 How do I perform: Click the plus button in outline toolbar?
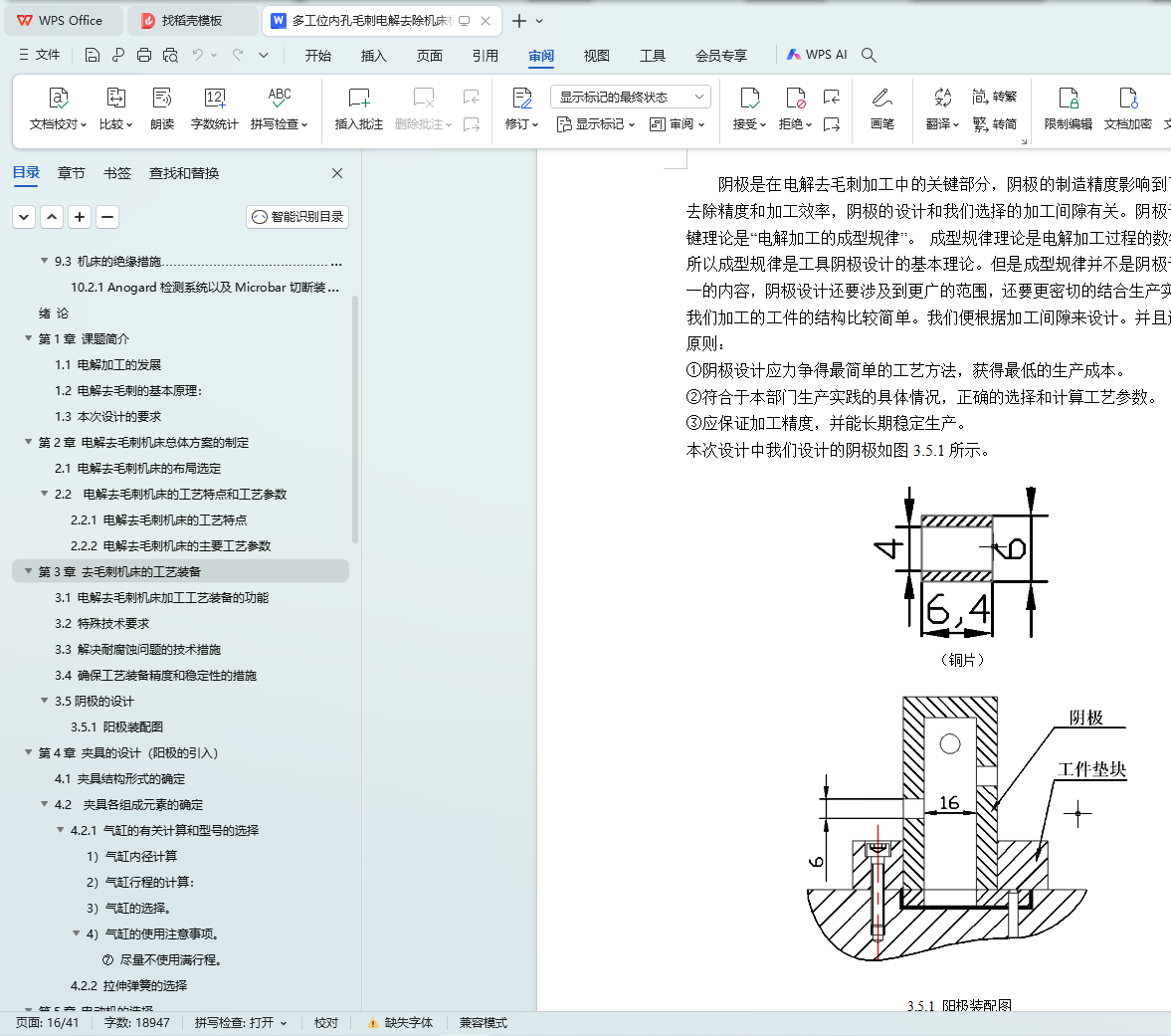80,217
